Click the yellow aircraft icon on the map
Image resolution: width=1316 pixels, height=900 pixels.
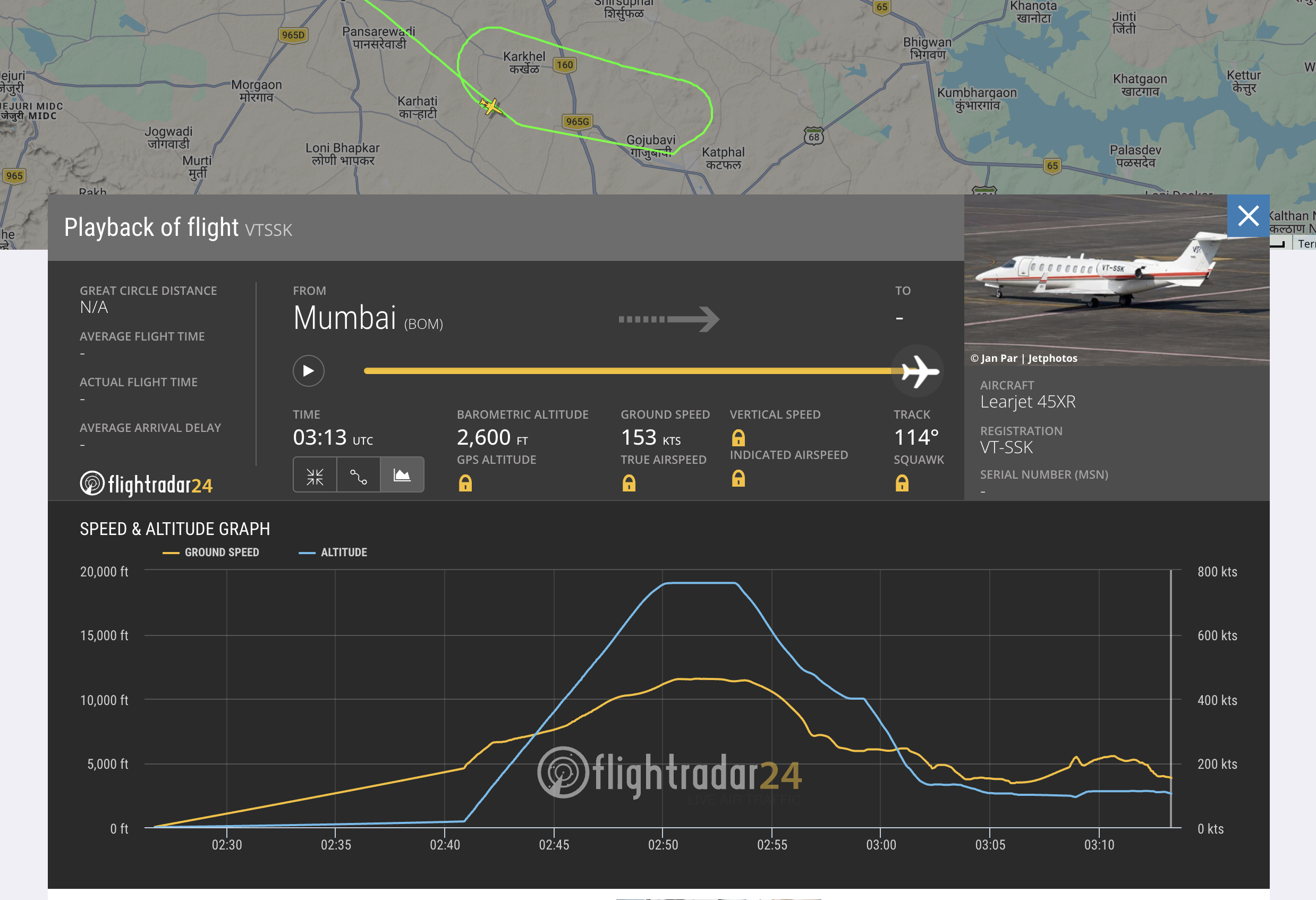tap(490, 106)
